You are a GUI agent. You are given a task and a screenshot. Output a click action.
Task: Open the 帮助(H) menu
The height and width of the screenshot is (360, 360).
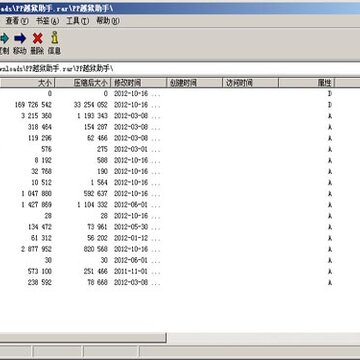click(108, 21)
